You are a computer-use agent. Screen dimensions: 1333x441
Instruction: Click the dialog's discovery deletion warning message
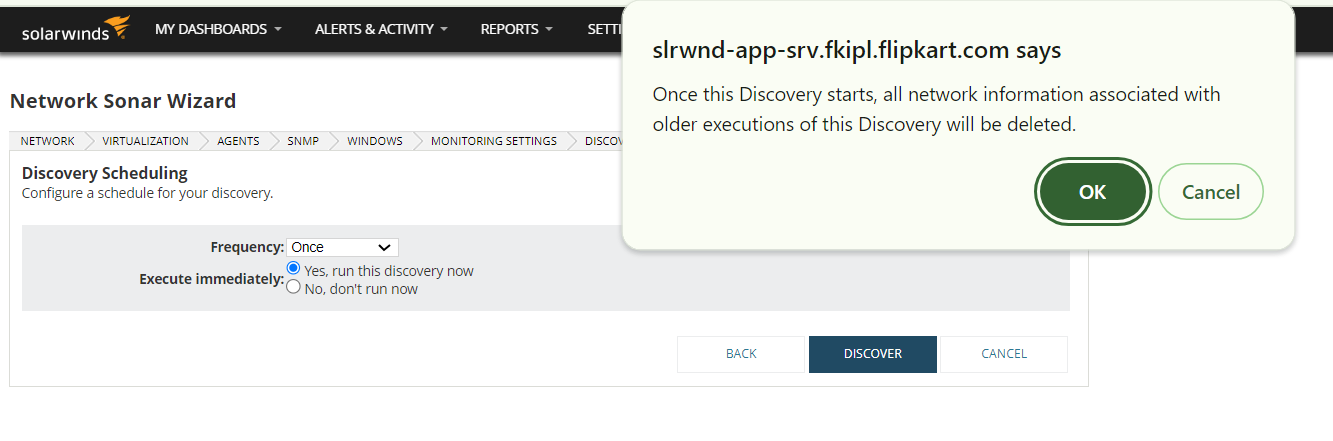tap(936, 110)
